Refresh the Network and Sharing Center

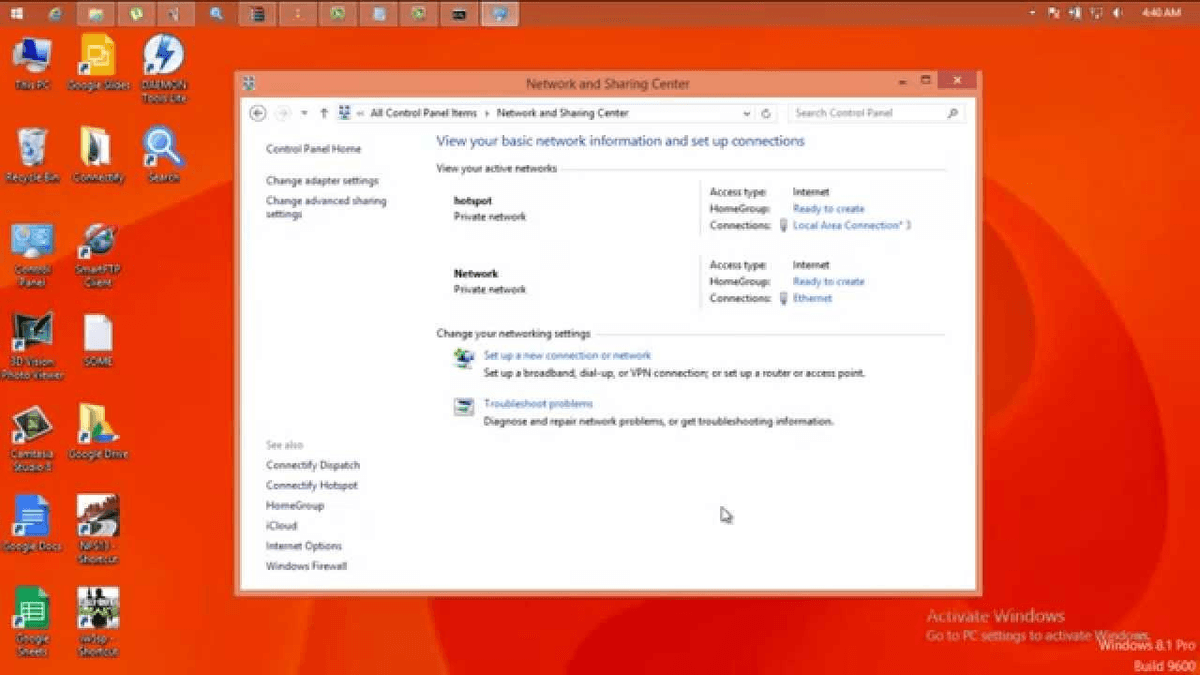pos(766,114)
